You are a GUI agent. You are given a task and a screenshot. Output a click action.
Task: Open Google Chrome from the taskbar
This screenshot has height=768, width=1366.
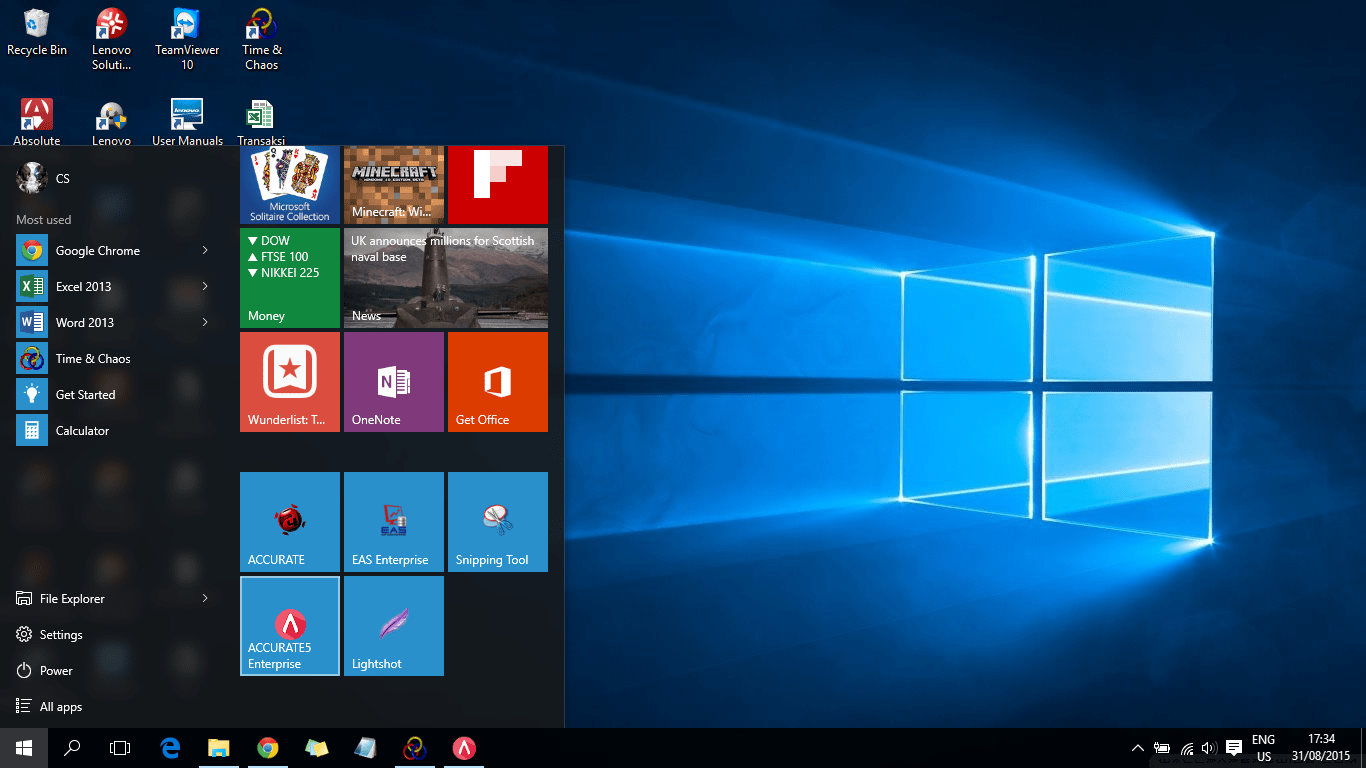pyautogui.click(x=267, y=747)
